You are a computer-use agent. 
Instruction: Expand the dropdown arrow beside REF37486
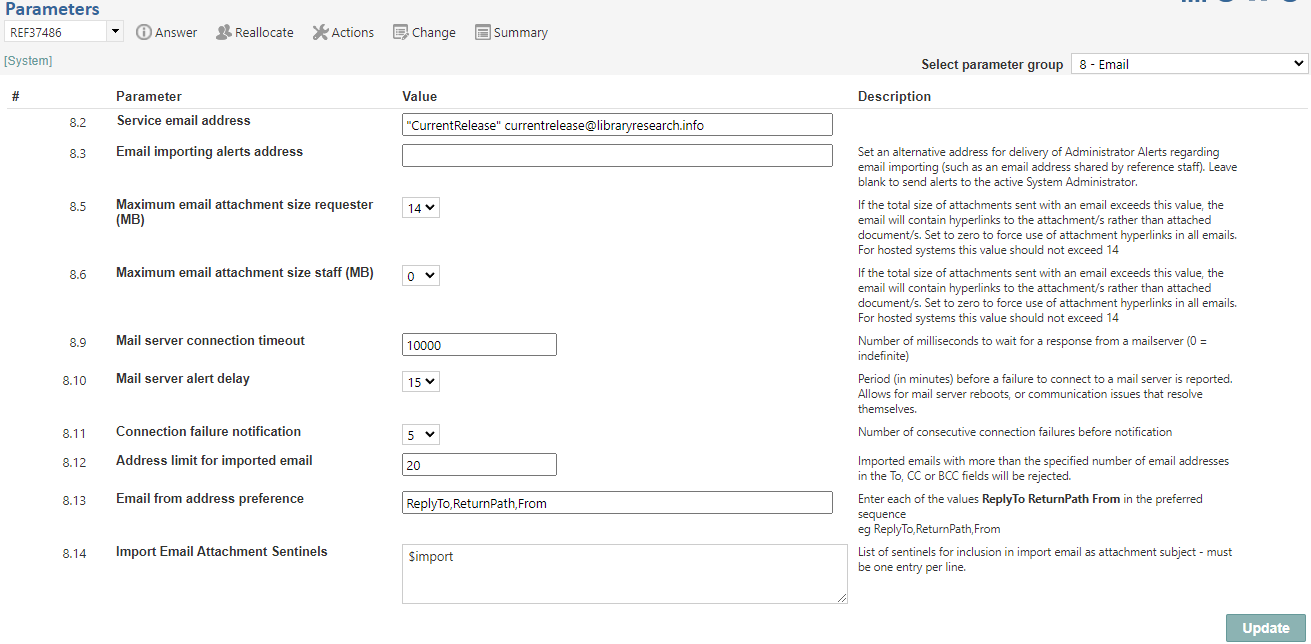pyautogui.click(x=115, y=32)
